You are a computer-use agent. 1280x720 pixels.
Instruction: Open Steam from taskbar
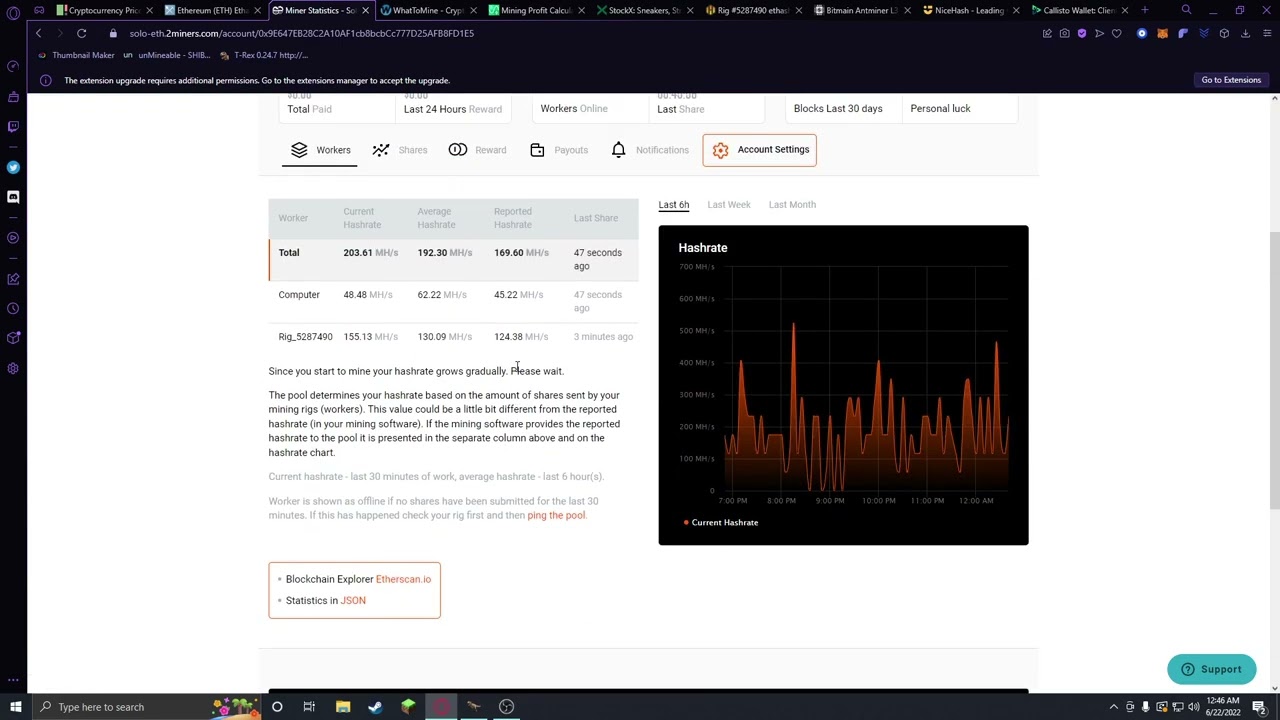[375, 707]
